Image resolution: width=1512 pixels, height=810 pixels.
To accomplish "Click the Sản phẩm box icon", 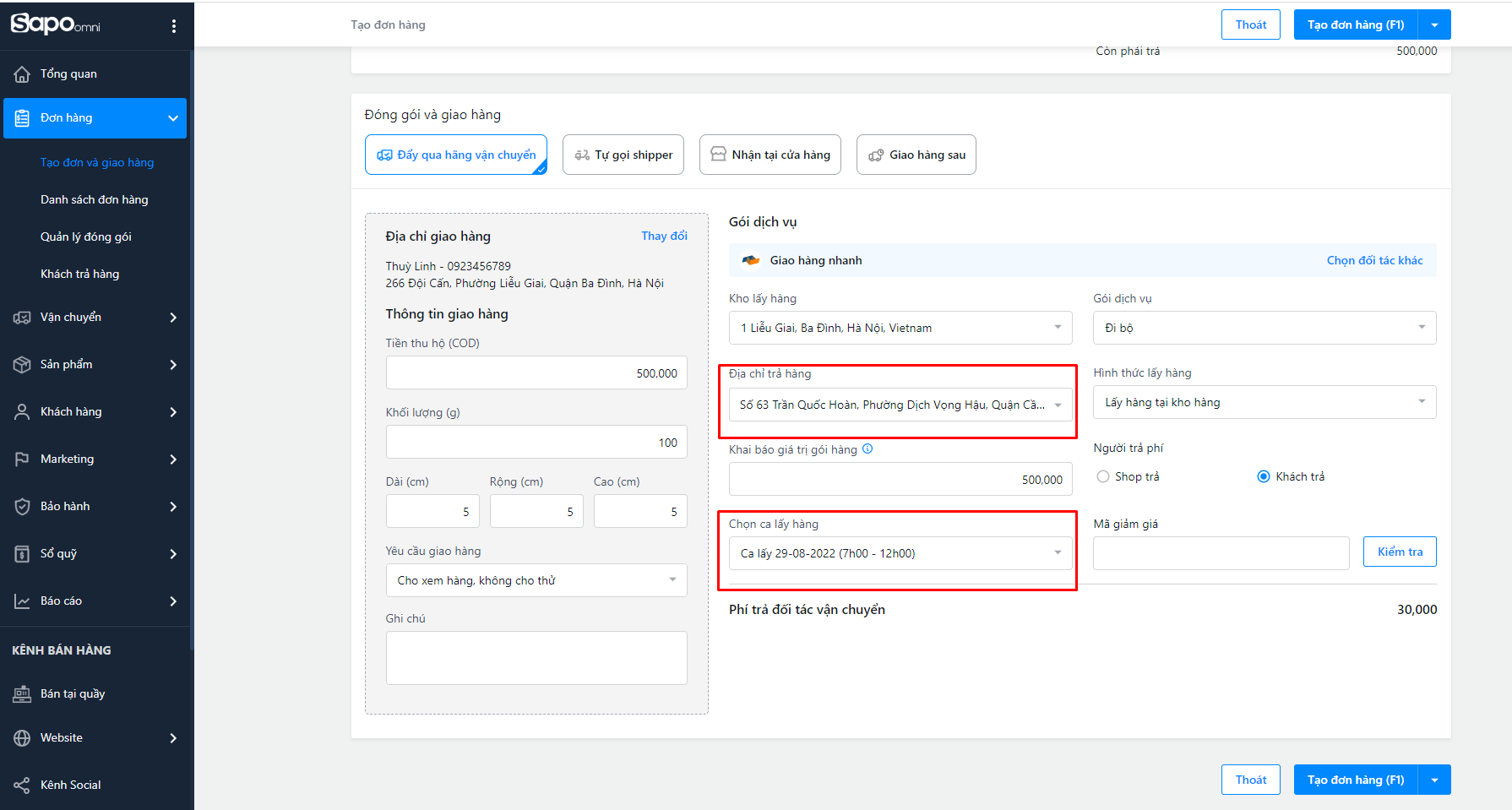I will click(22, 365).
